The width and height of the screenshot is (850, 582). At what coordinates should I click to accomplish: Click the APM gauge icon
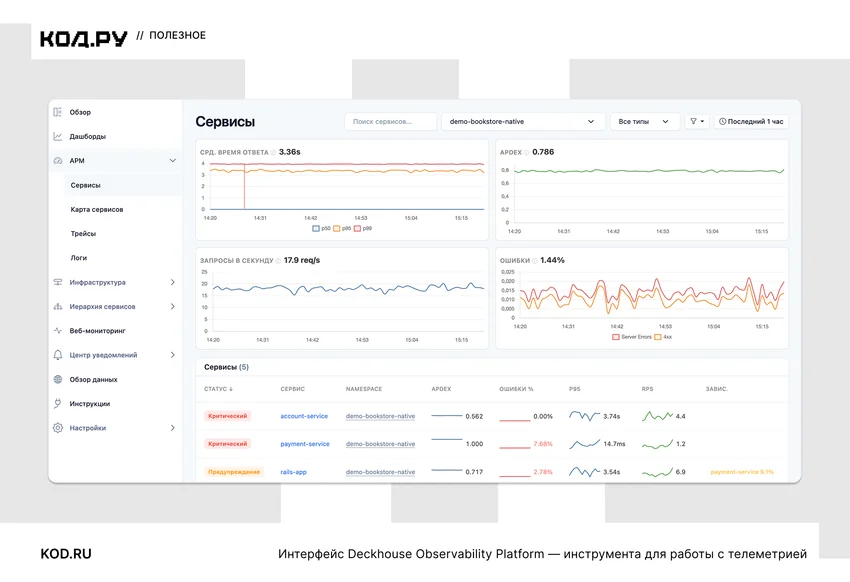(57, 161)
